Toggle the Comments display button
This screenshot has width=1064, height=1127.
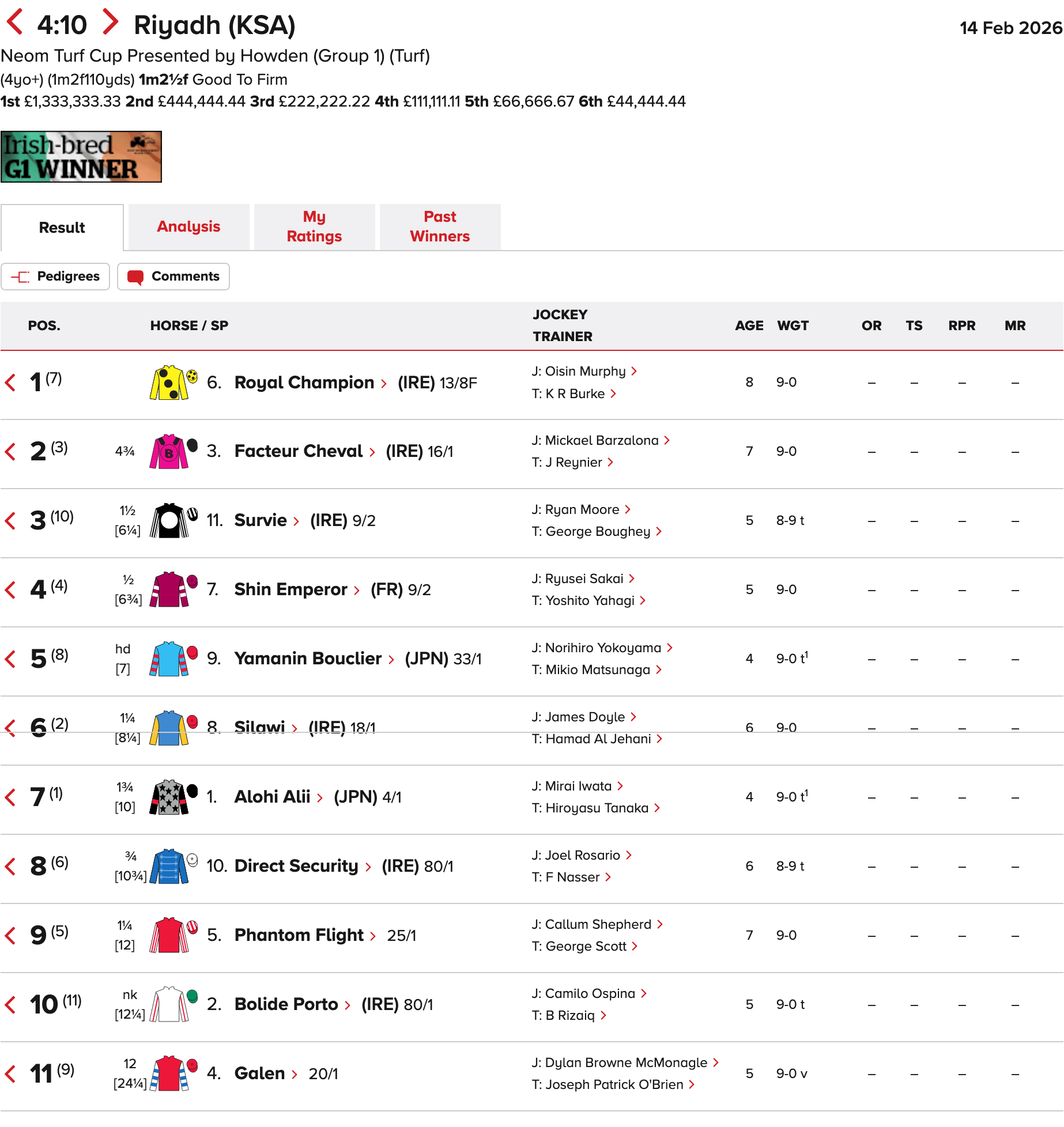[x=173, y=277]
